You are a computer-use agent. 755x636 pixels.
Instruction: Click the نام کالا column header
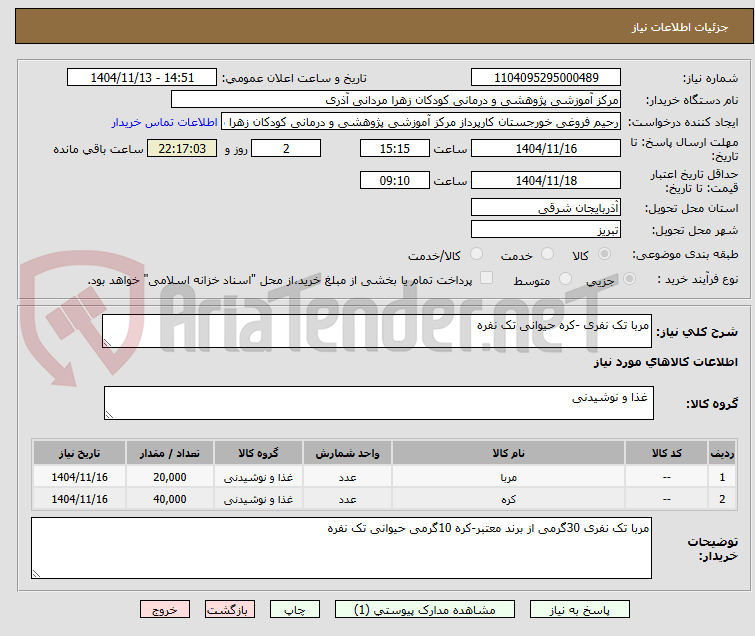point(508,453)
